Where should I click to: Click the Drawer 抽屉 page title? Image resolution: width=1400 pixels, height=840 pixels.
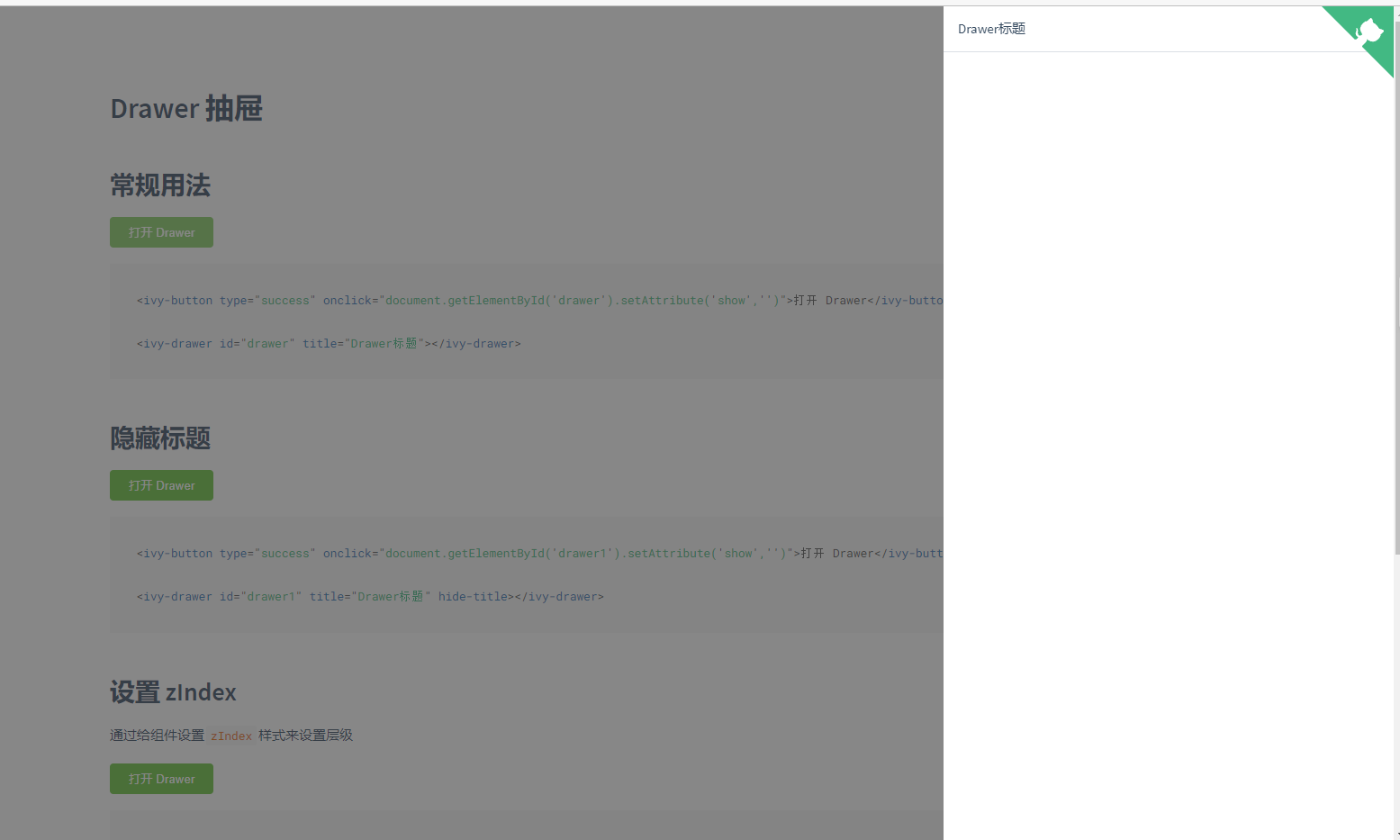pyautogui.click(x=185, y=108)
